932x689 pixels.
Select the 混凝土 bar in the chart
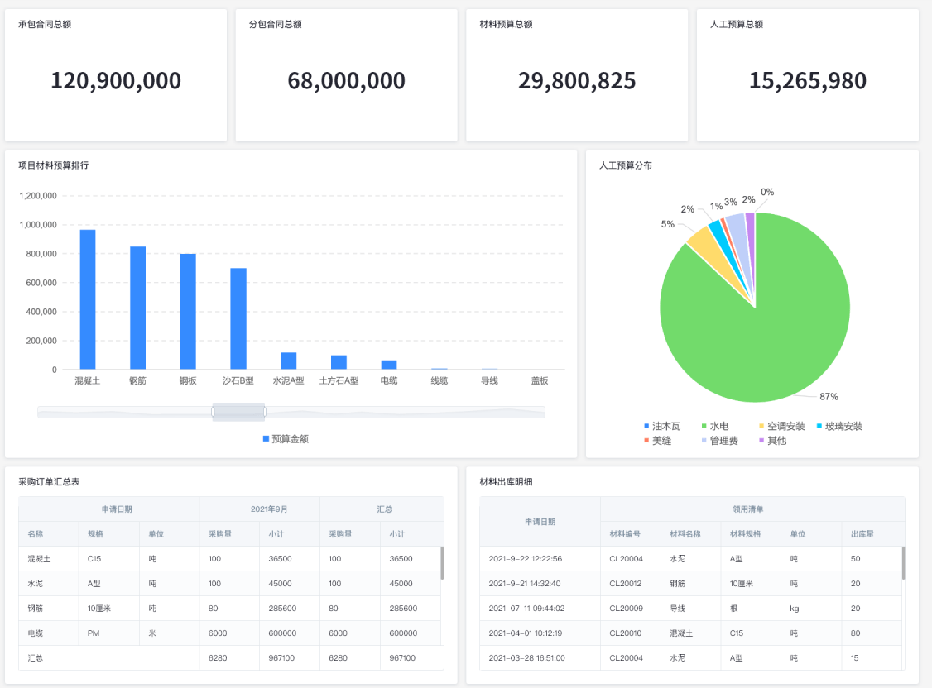(88, 299)
